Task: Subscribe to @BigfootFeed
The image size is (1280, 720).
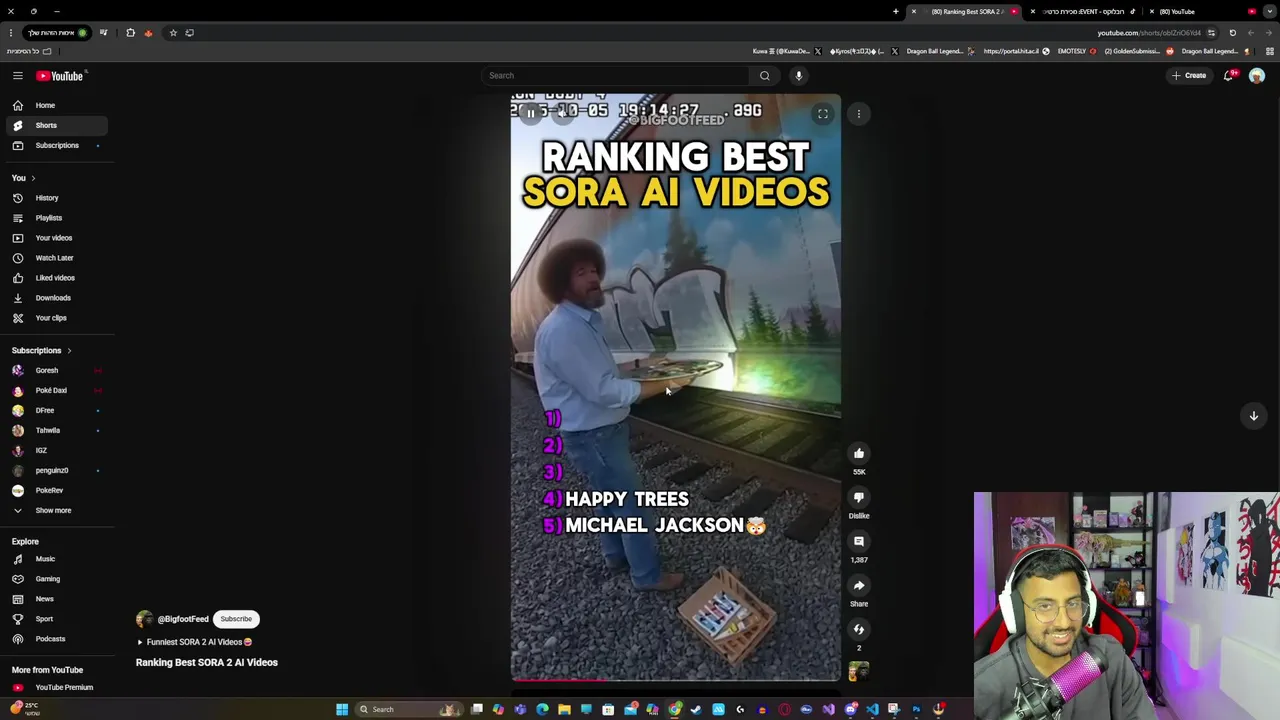Action: [x=236, y=619]
